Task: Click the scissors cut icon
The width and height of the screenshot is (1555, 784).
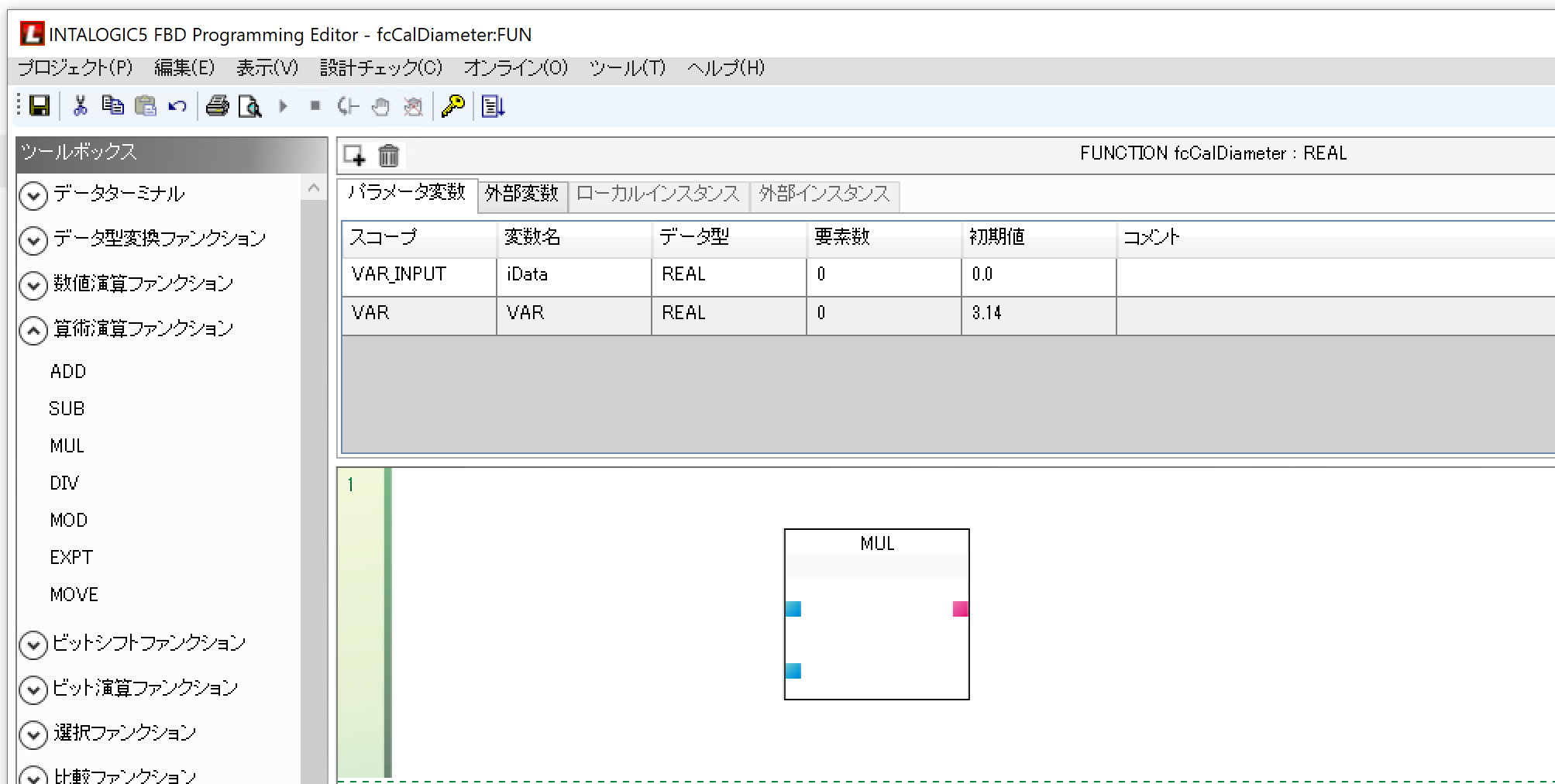Action: pos(80,106)
